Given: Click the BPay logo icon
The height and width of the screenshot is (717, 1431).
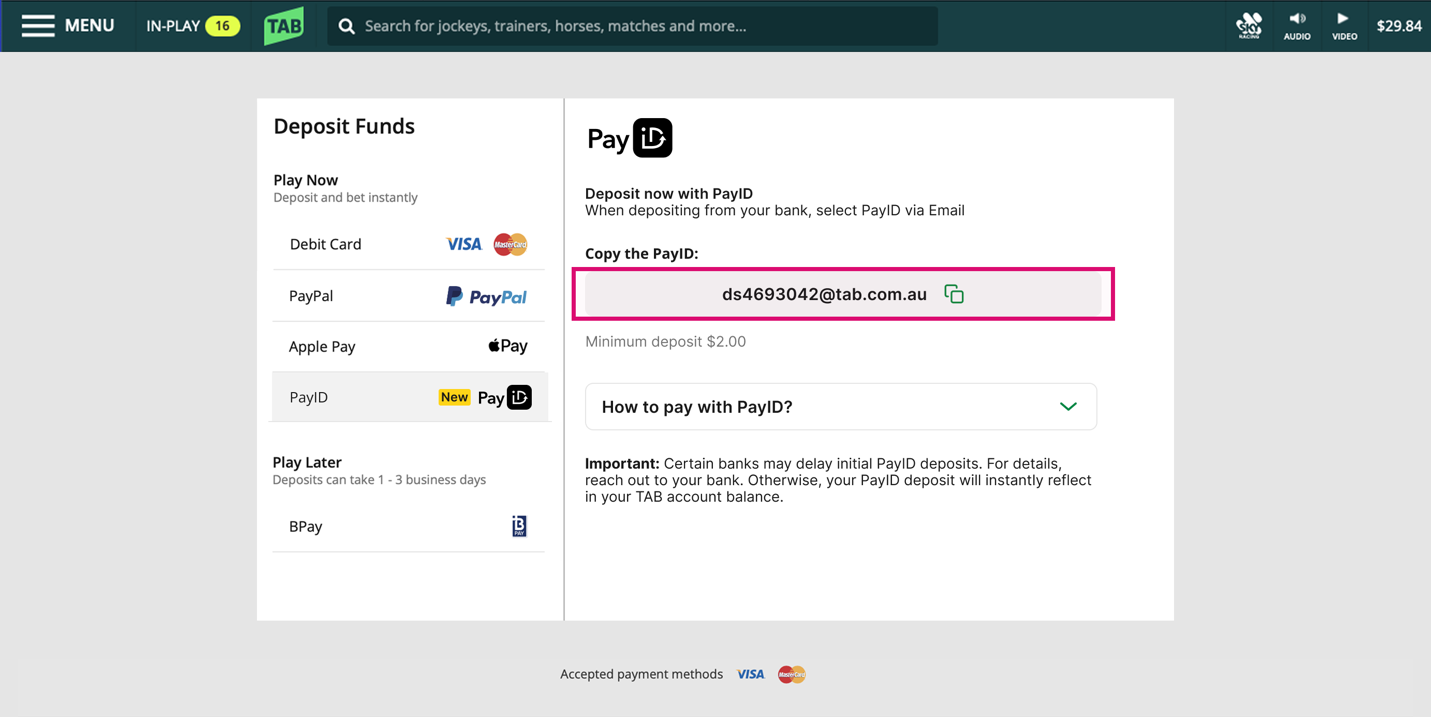Looking at the screenshot, I should [519, 526].
